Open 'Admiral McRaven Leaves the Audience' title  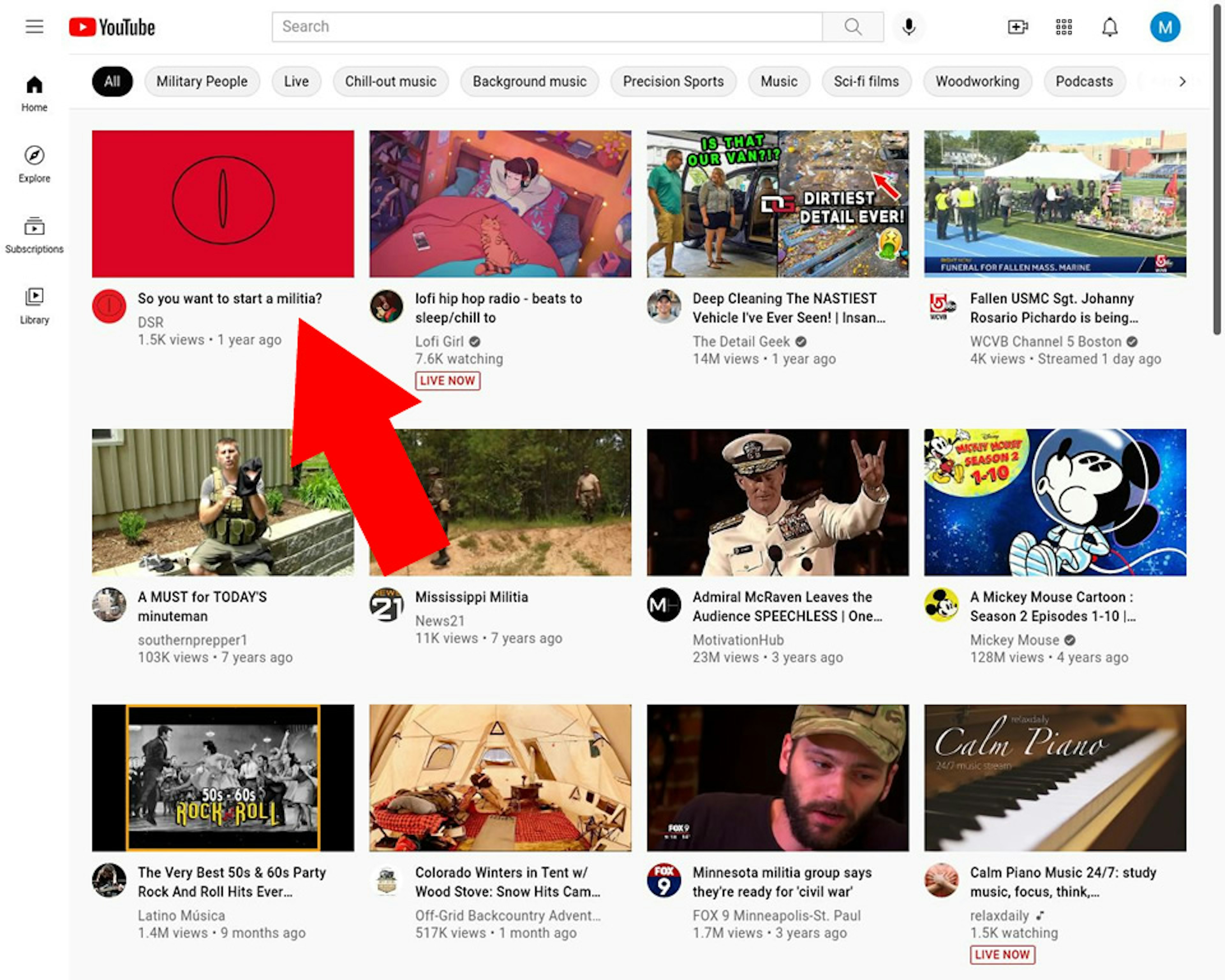[x=787, y=606]
